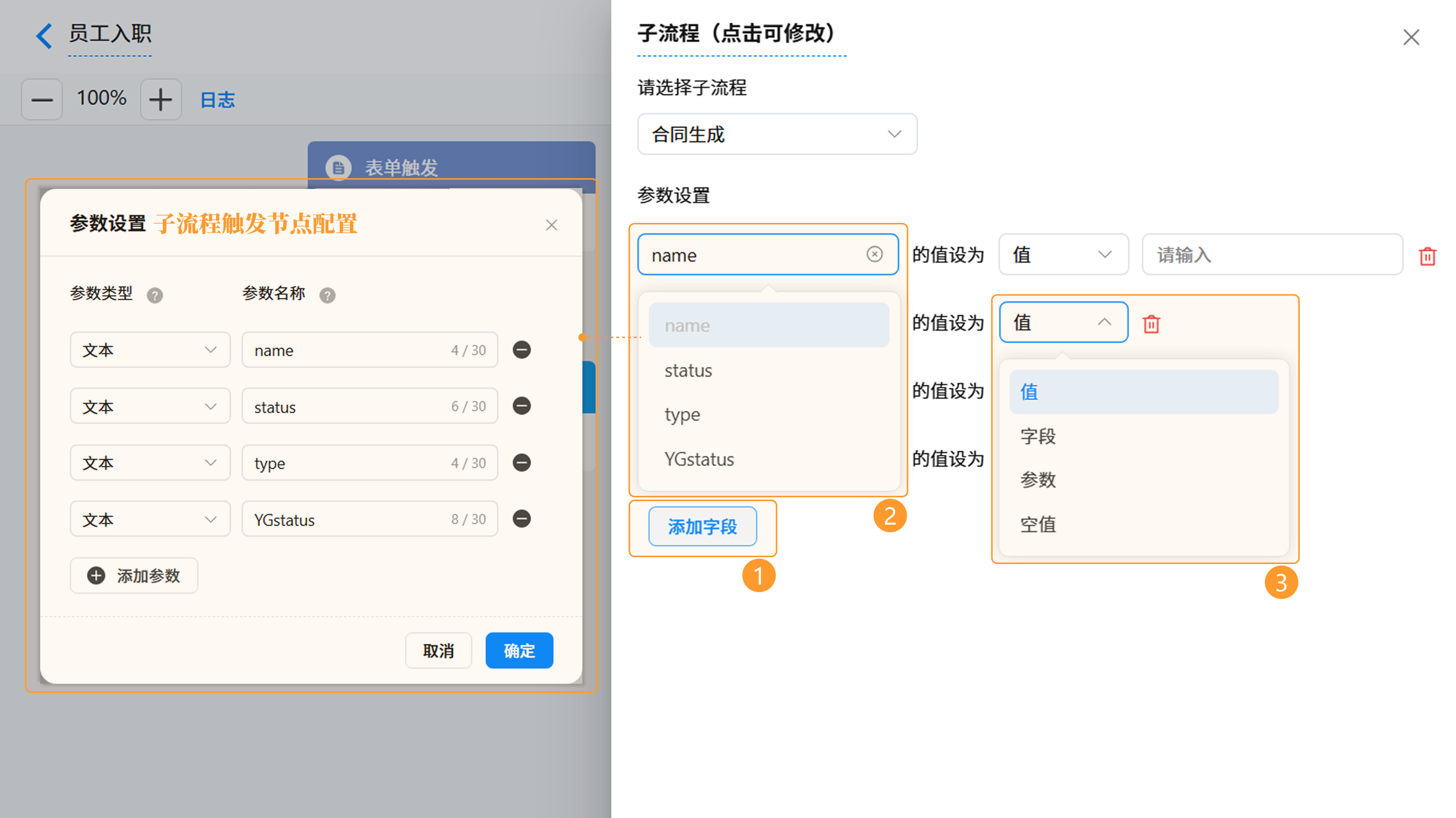The image size is (1456, 818).
Task: Zoom out with the minus button
Action: 42,99
